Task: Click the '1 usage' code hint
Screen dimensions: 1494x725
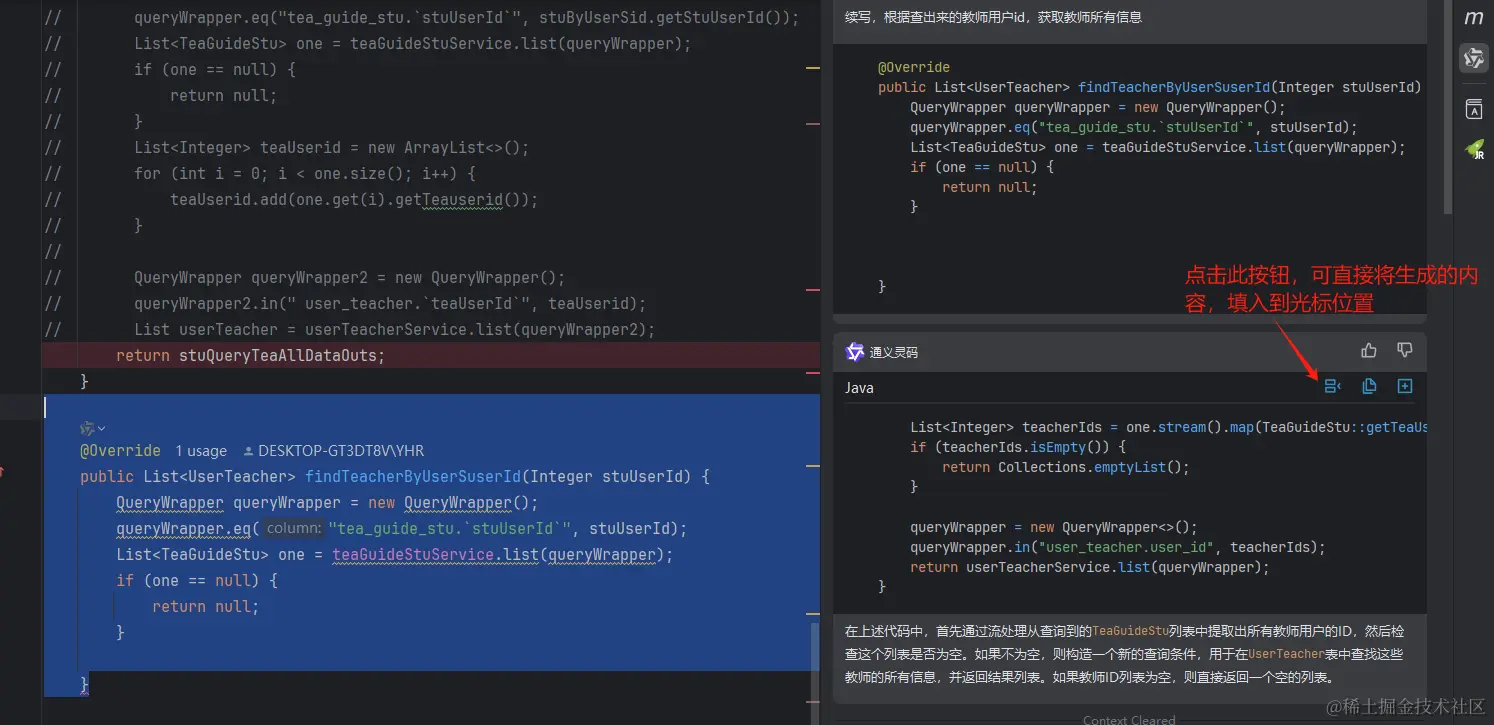Action: (x=201, y=451)
